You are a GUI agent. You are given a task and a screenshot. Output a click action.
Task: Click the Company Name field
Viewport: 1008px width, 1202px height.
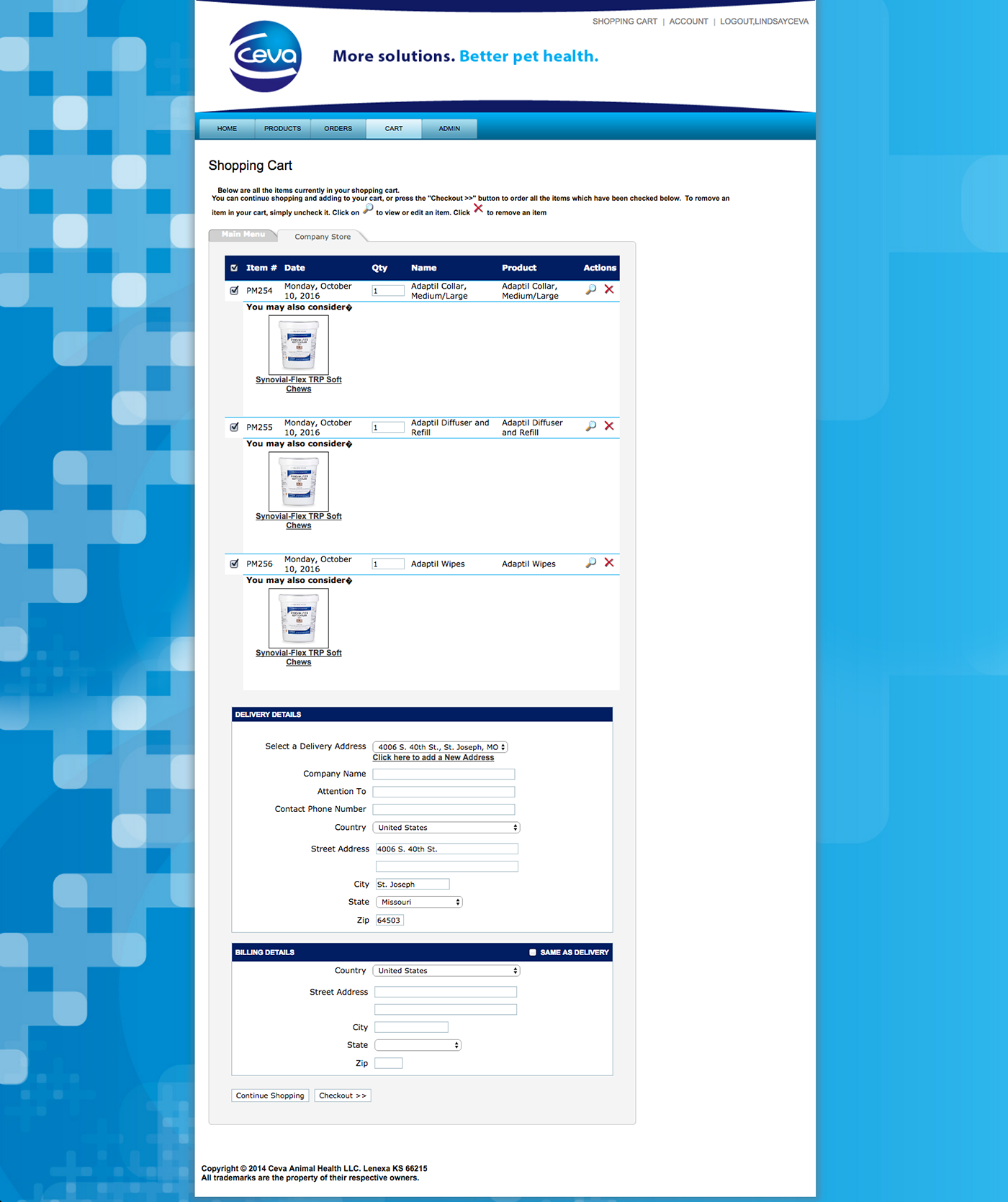444,774
